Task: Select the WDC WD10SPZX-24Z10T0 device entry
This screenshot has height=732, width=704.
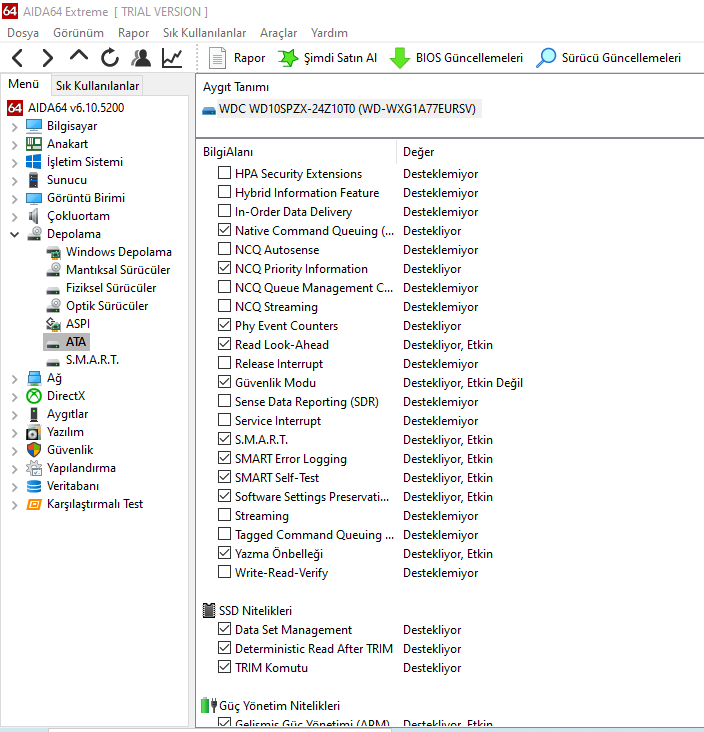Action: pos(347,109)
